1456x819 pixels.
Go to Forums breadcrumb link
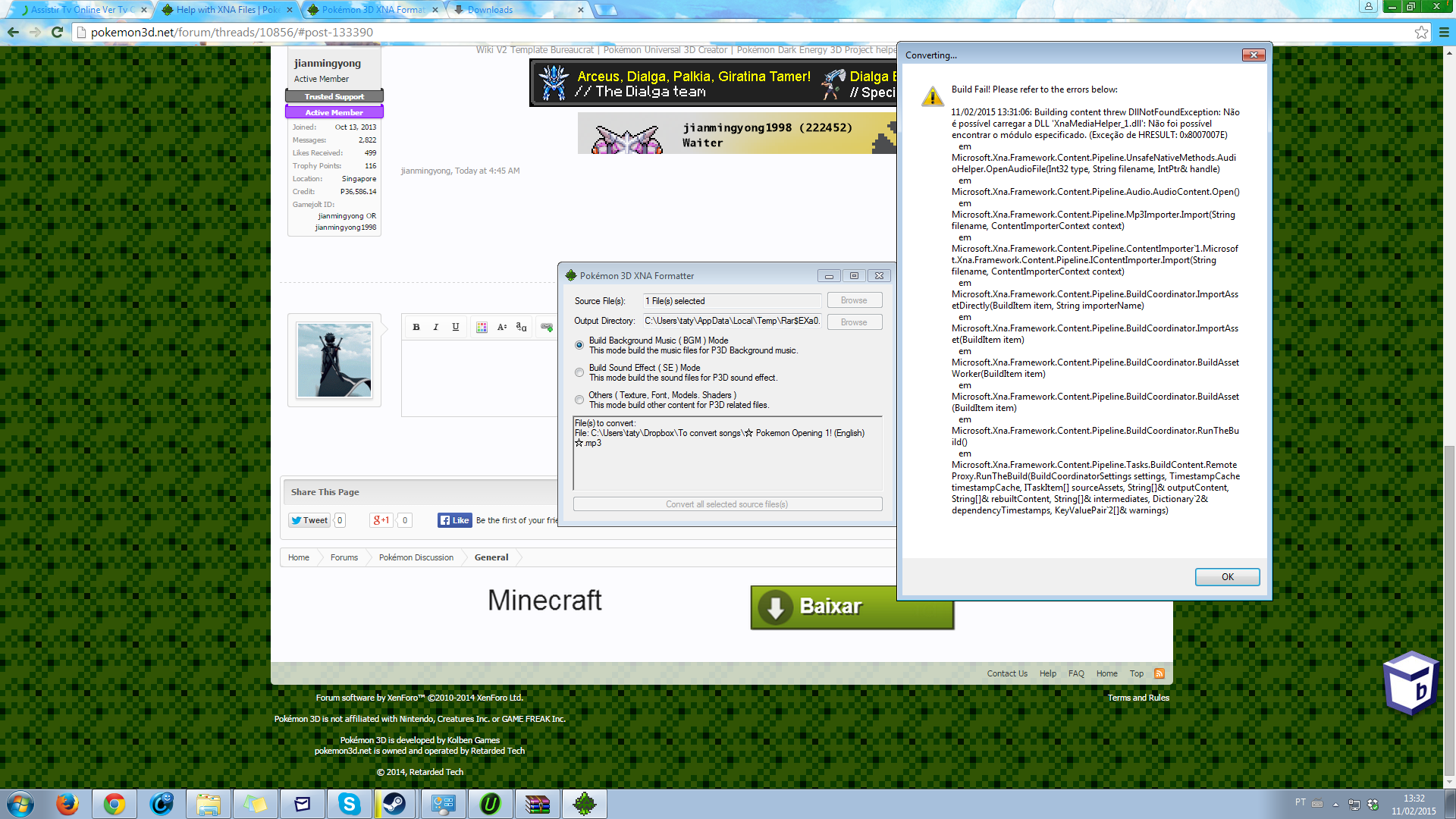(344, 557)
